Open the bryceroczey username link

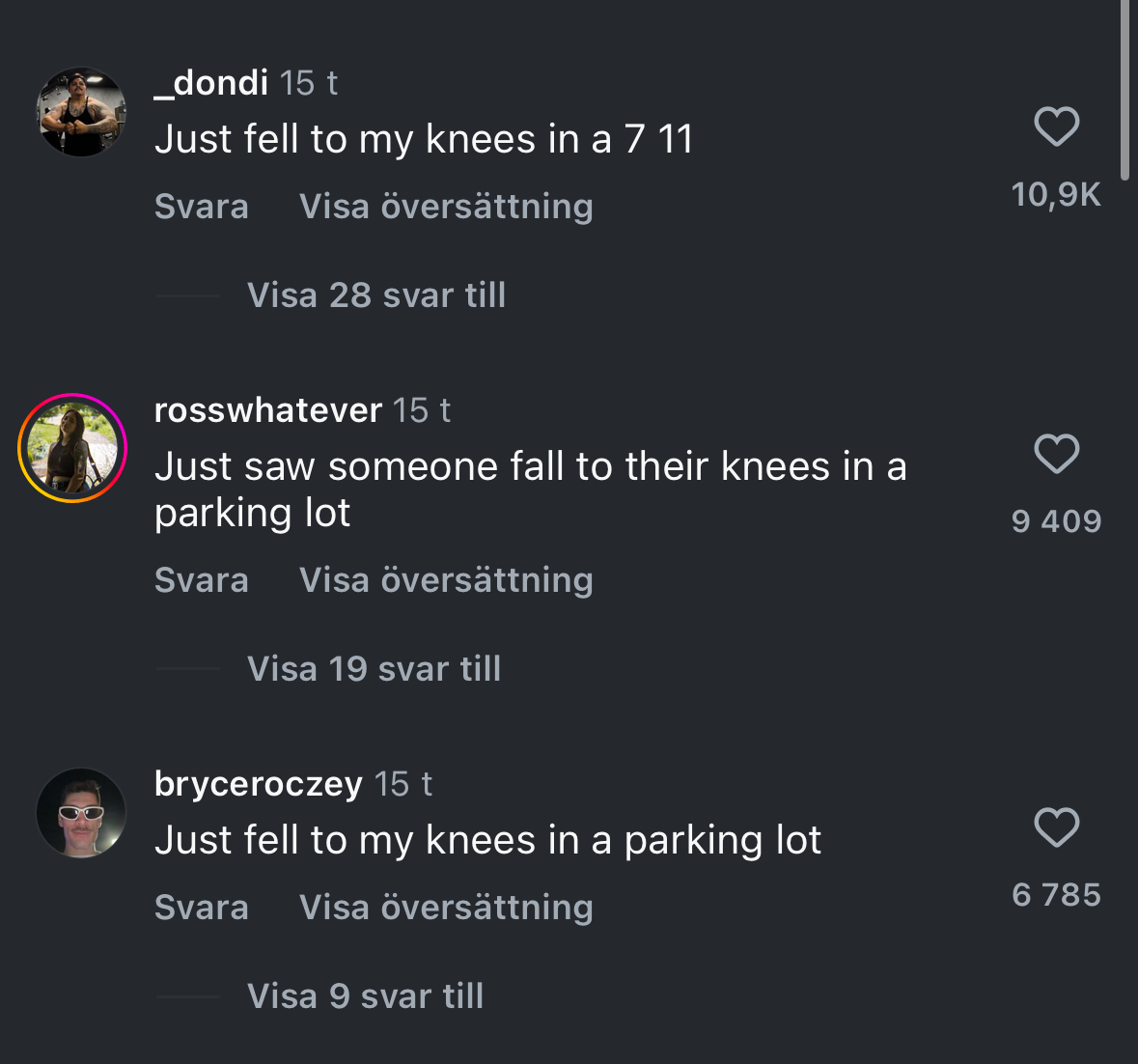(259, 784)
